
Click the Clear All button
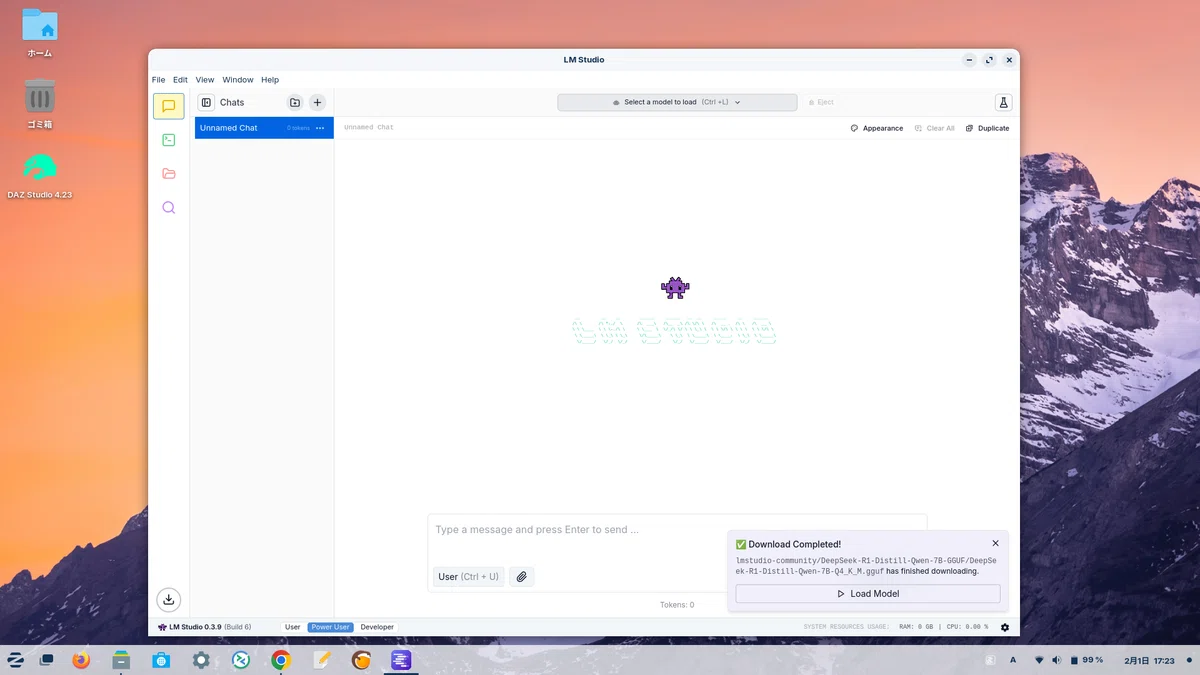tap(935, 128)
